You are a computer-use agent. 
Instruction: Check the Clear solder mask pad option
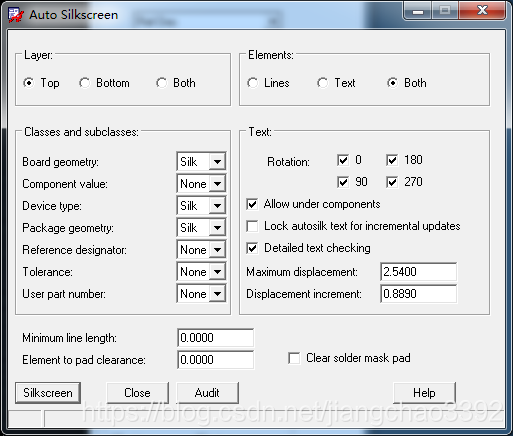[x=294, y=358]
